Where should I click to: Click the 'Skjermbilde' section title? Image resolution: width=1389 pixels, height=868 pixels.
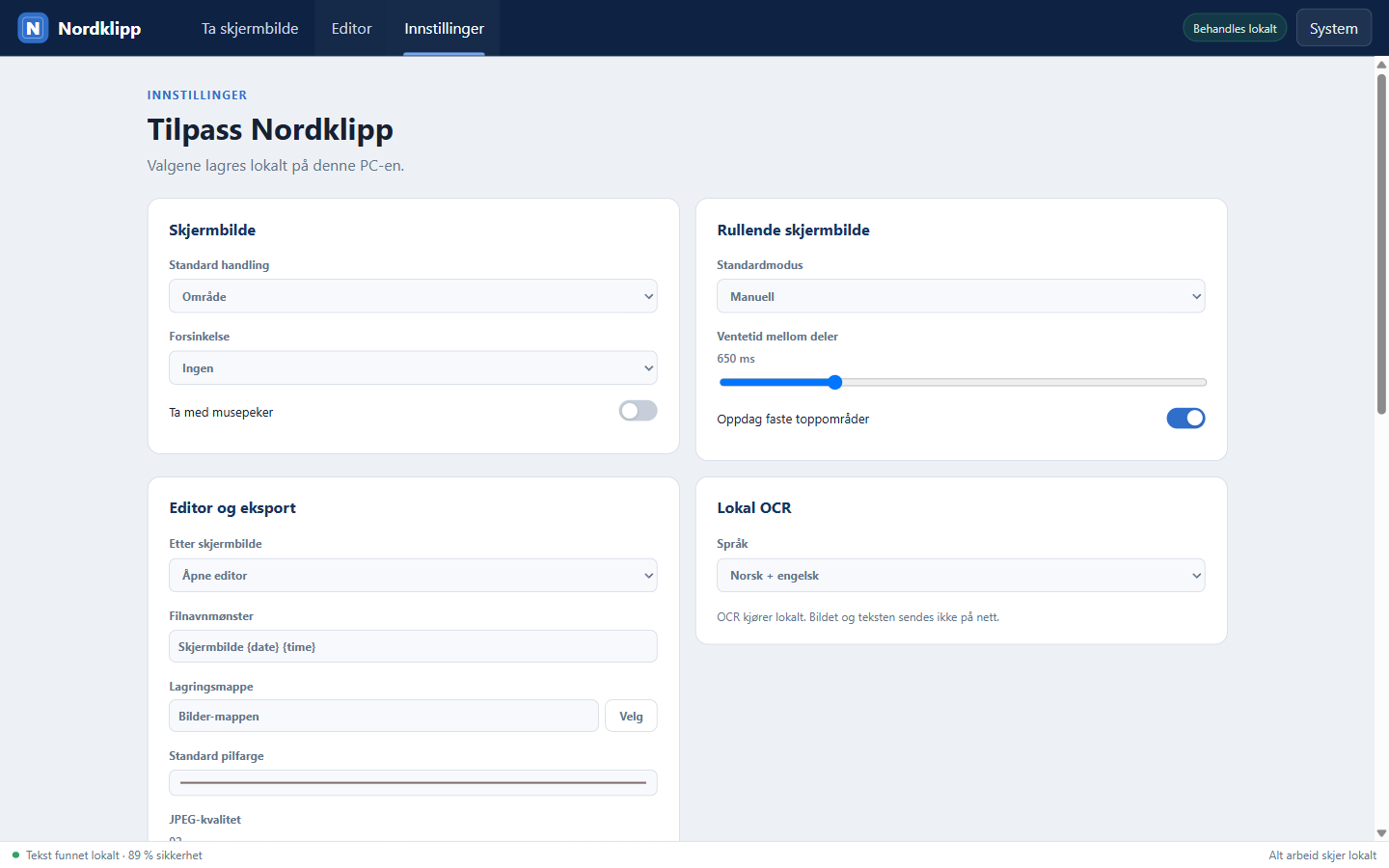tap(212, 230)
